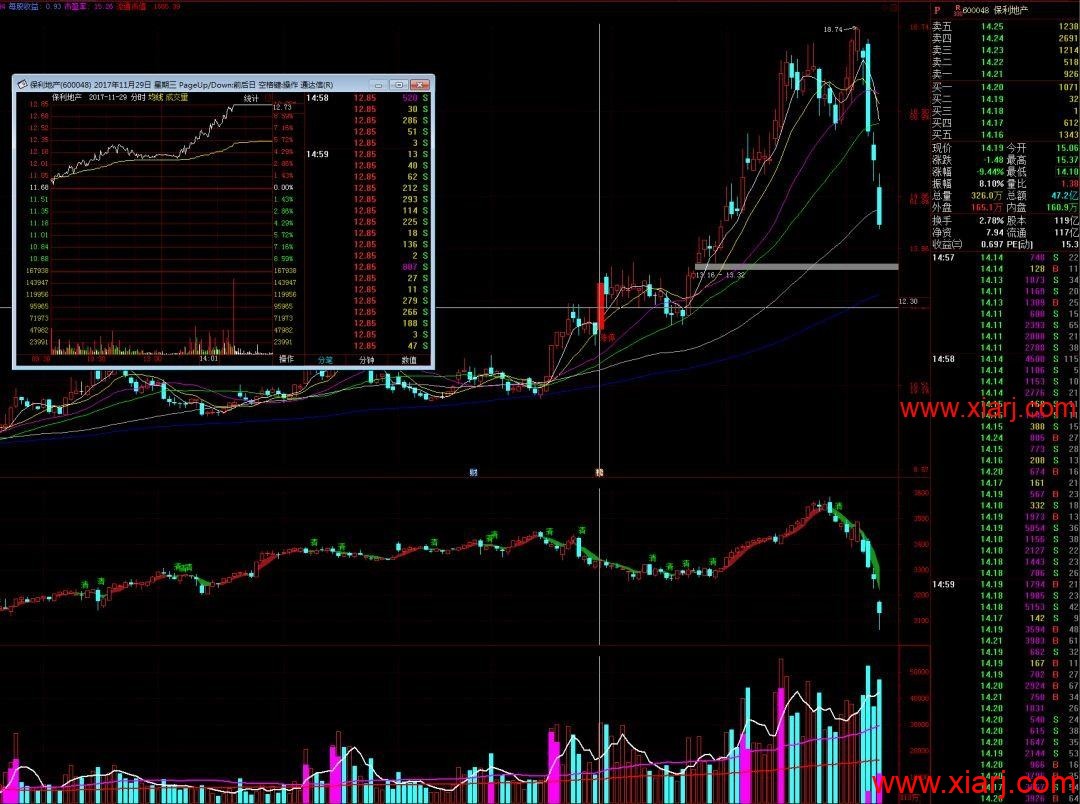Switch to the 数值 tab in the popup
The height and width of the screenshot is (804, 1080).
click(409, 360)
